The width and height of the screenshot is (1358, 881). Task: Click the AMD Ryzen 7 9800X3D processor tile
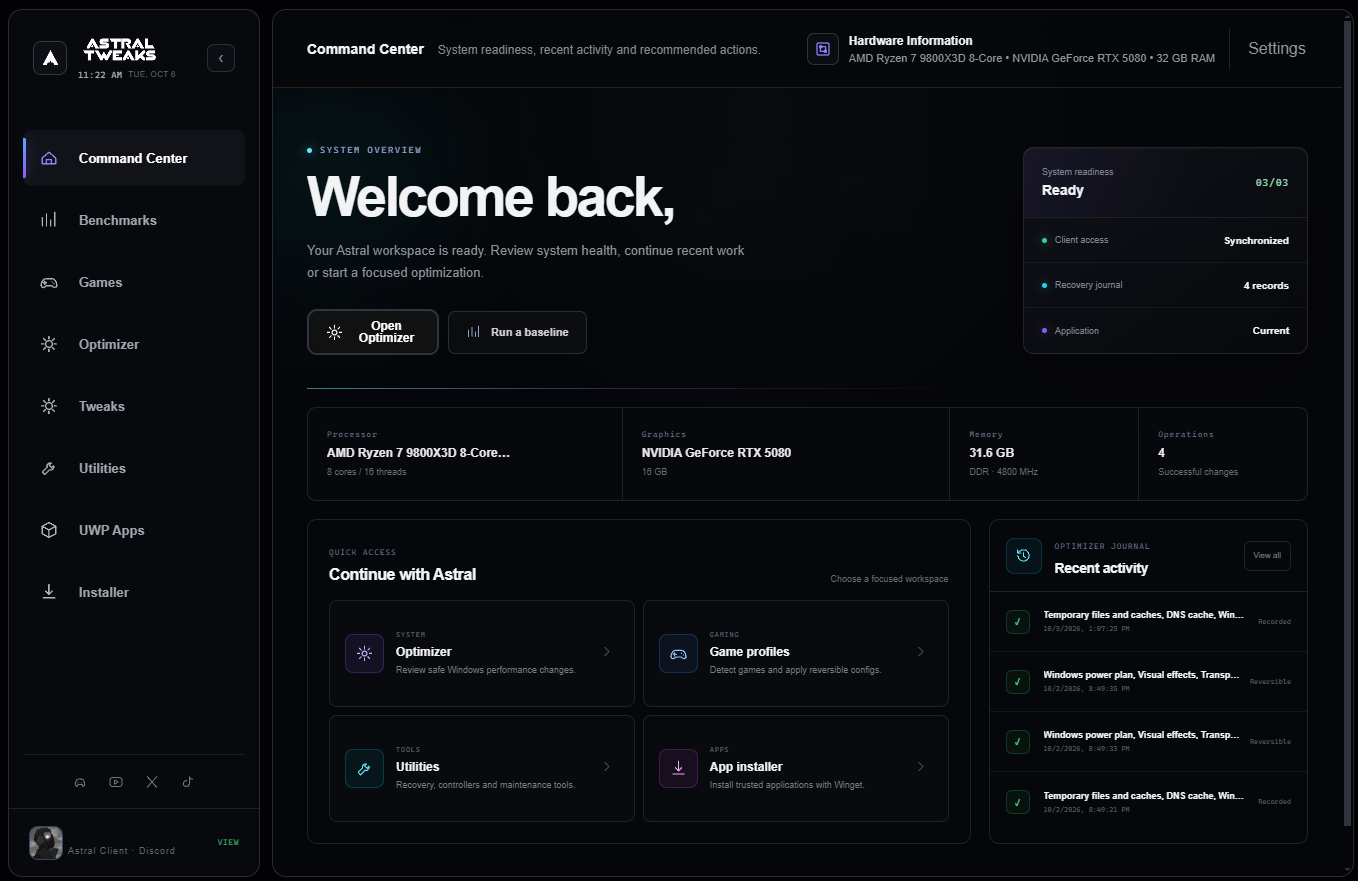pyautogui.click(x=465, y=453)
